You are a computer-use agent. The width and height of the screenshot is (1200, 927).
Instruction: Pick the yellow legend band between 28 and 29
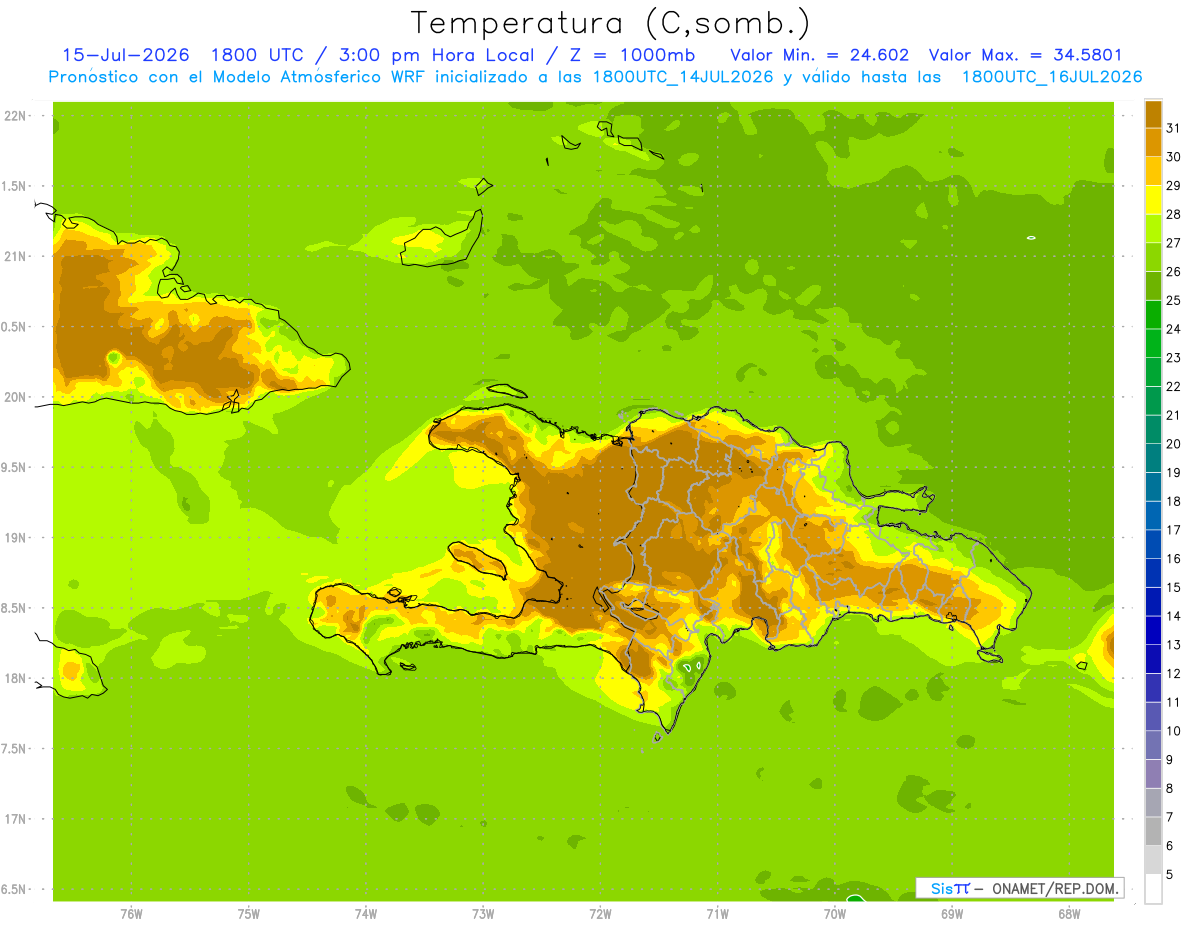point(1153,200)
